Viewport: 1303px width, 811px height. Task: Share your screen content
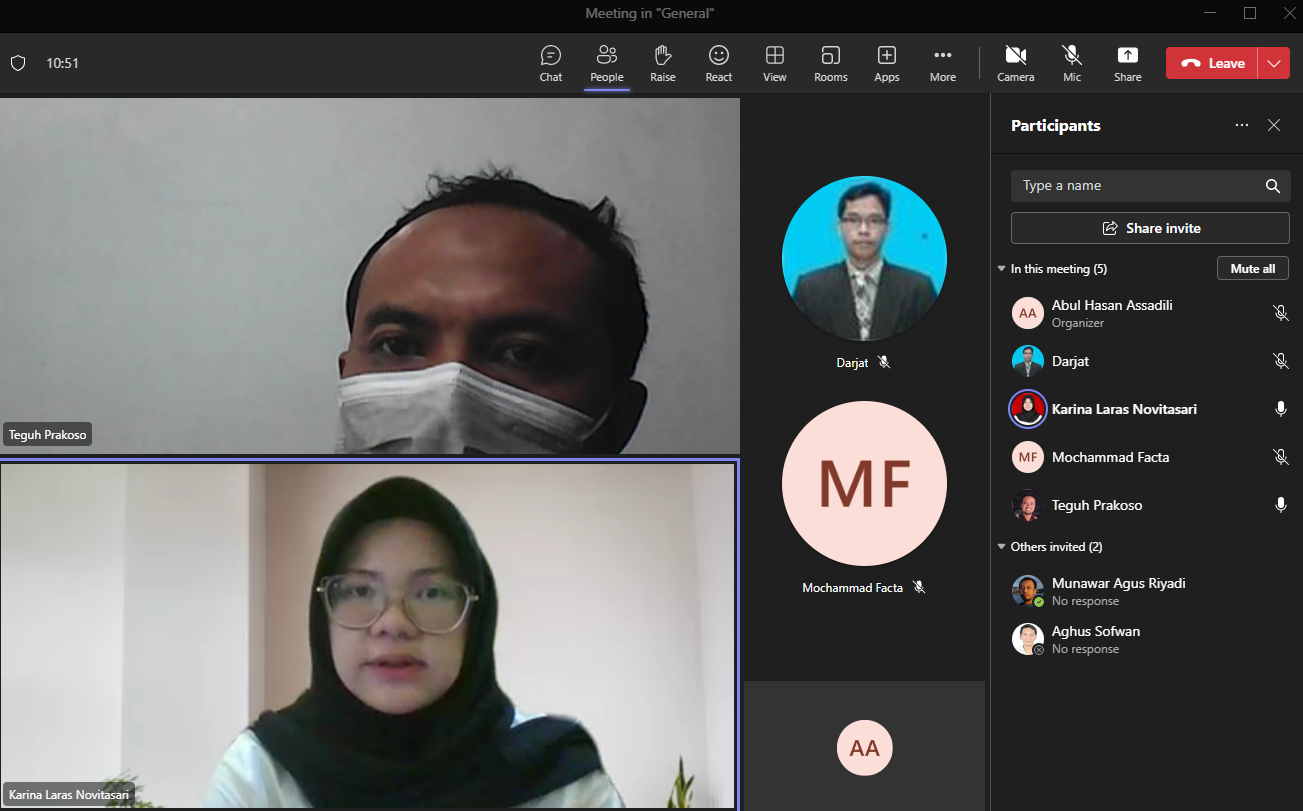tap(1127, 63)
